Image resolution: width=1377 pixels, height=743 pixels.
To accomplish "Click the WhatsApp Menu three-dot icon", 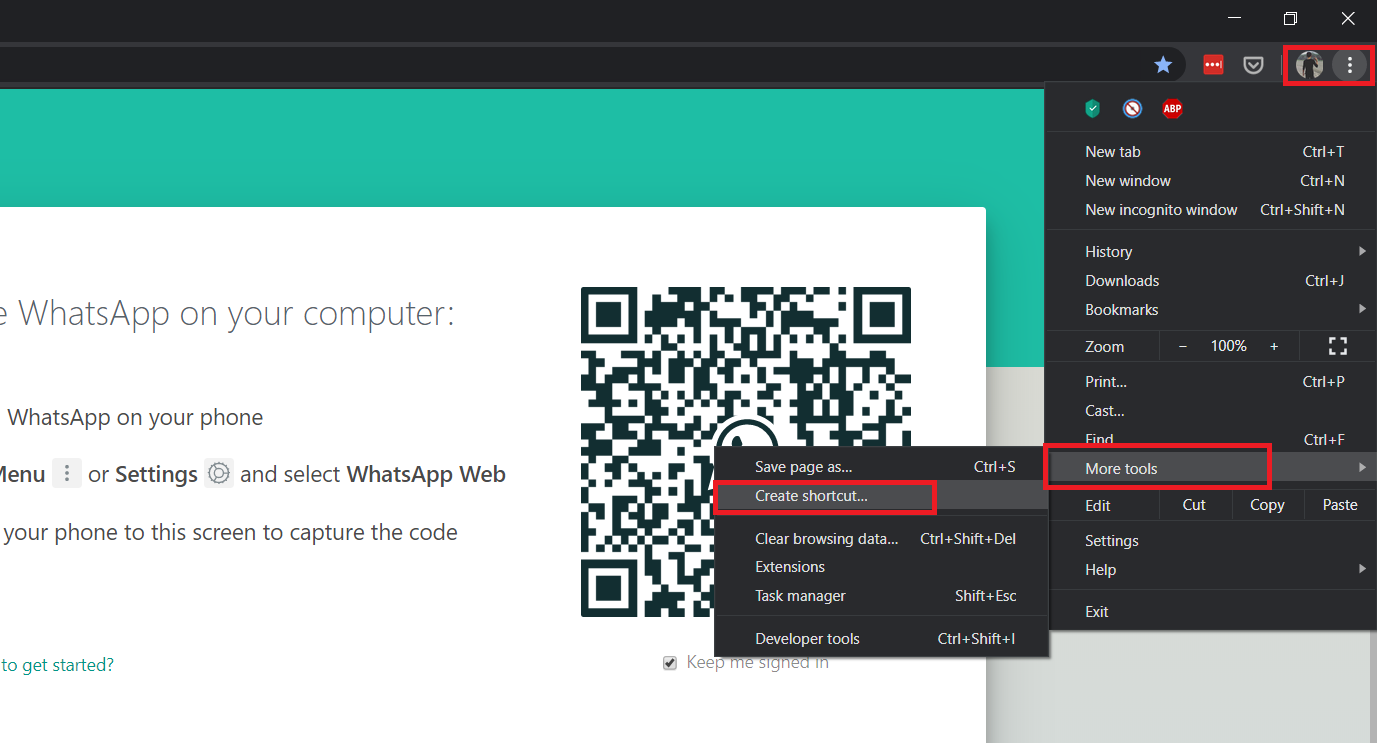I will [x=67, y=473].
